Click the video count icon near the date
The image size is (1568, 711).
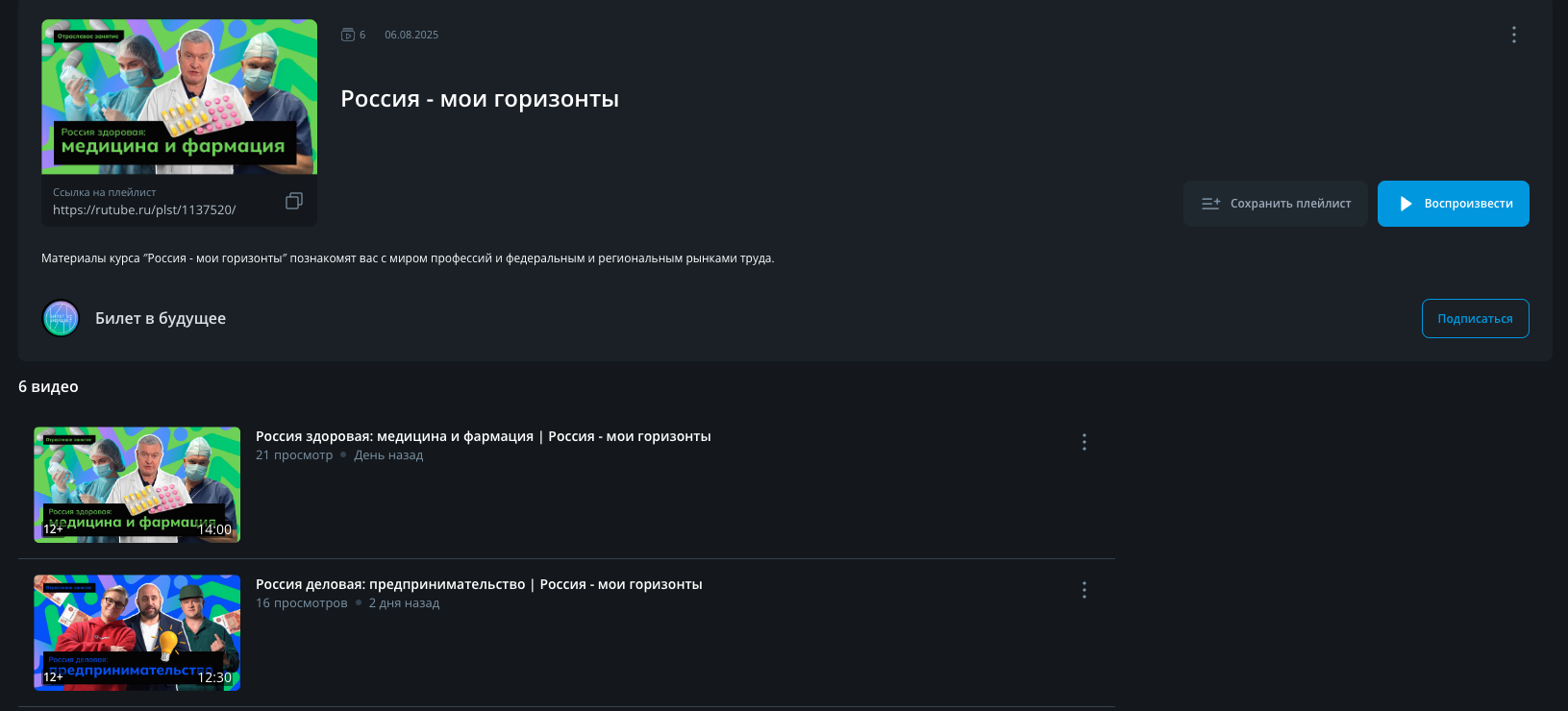(x=348, y=35)
